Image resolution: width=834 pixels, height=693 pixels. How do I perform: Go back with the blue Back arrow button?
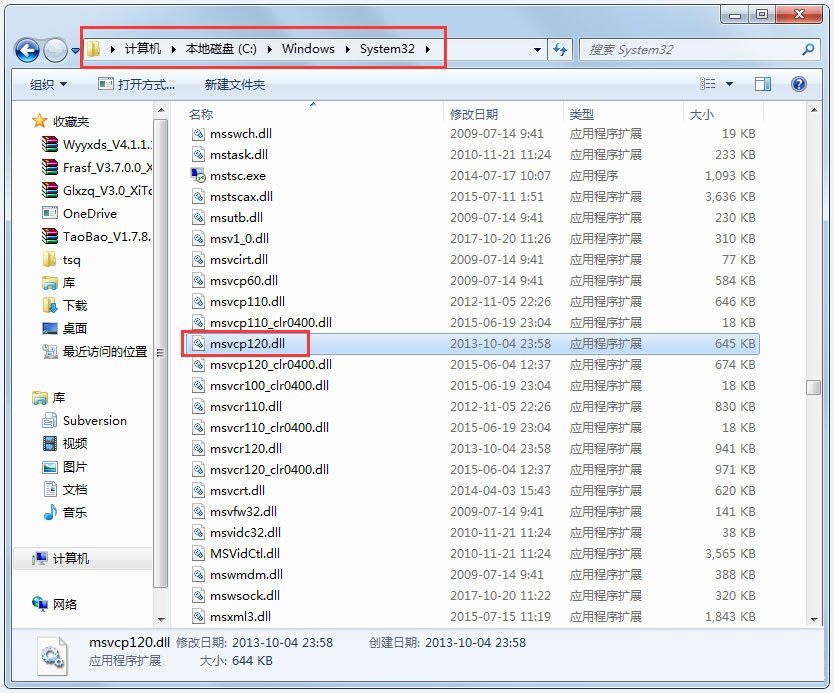coord(27,51)
